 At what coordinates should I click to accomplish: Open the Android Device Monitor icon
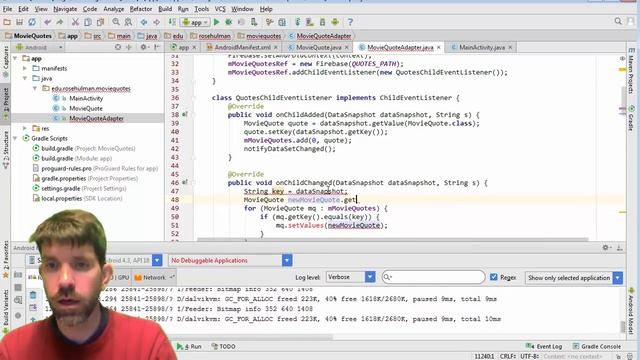(x=335, y=22)
